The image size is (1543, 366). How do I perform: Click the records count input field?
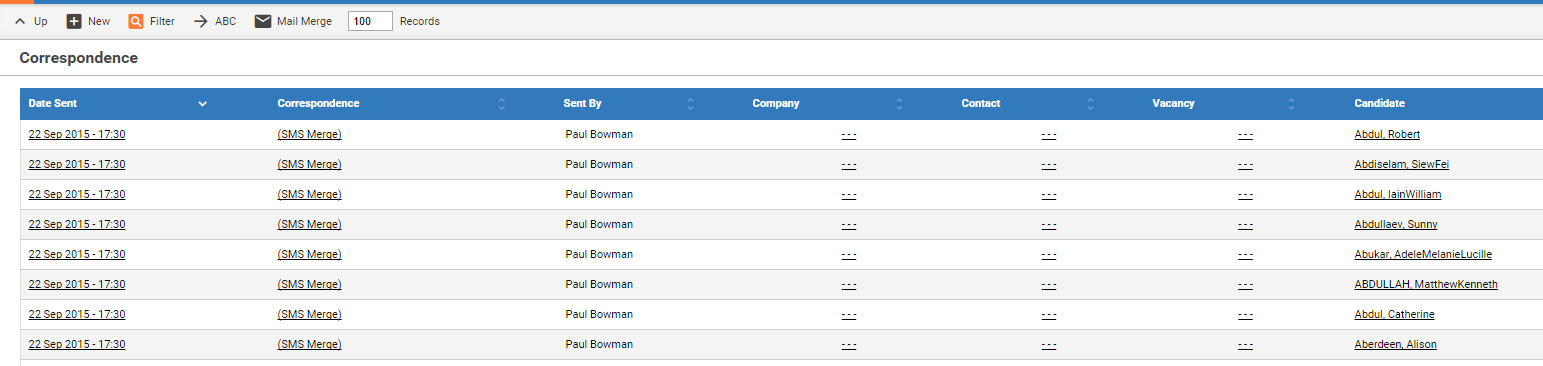(370, 21)
